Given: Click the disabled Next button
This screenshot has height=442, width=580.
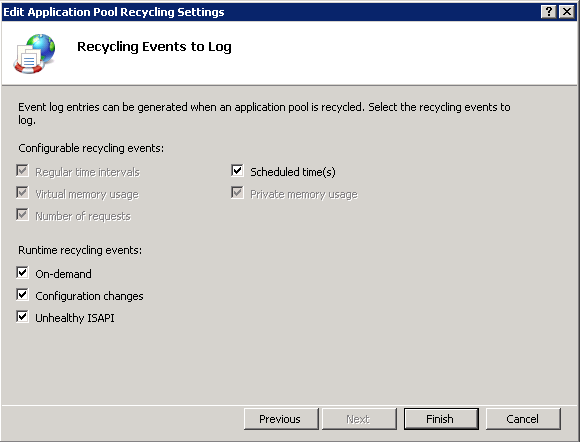Looking at the screenshot, I should click(359, 419).
